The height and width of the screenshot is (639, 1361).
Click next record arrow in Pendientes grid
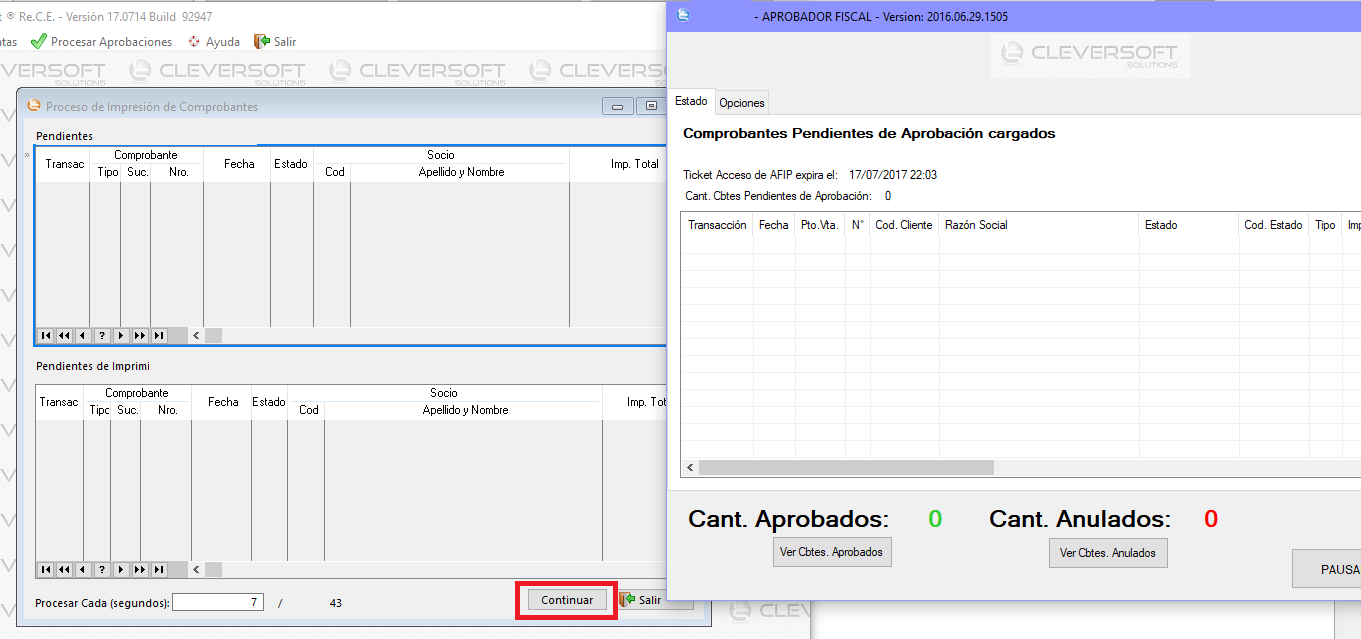(121, 336)
